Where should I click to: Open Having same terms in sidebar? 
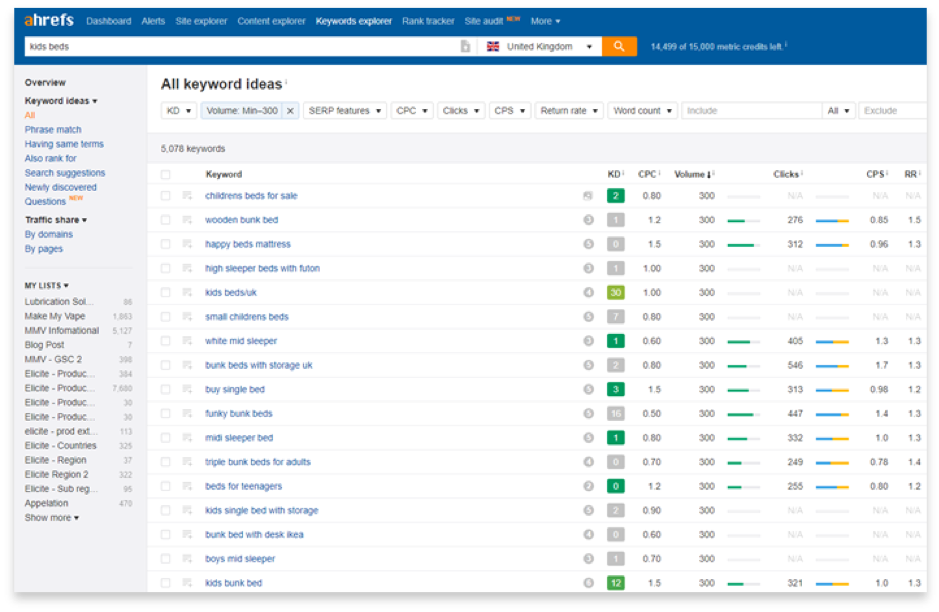click(x=64, y=144)
